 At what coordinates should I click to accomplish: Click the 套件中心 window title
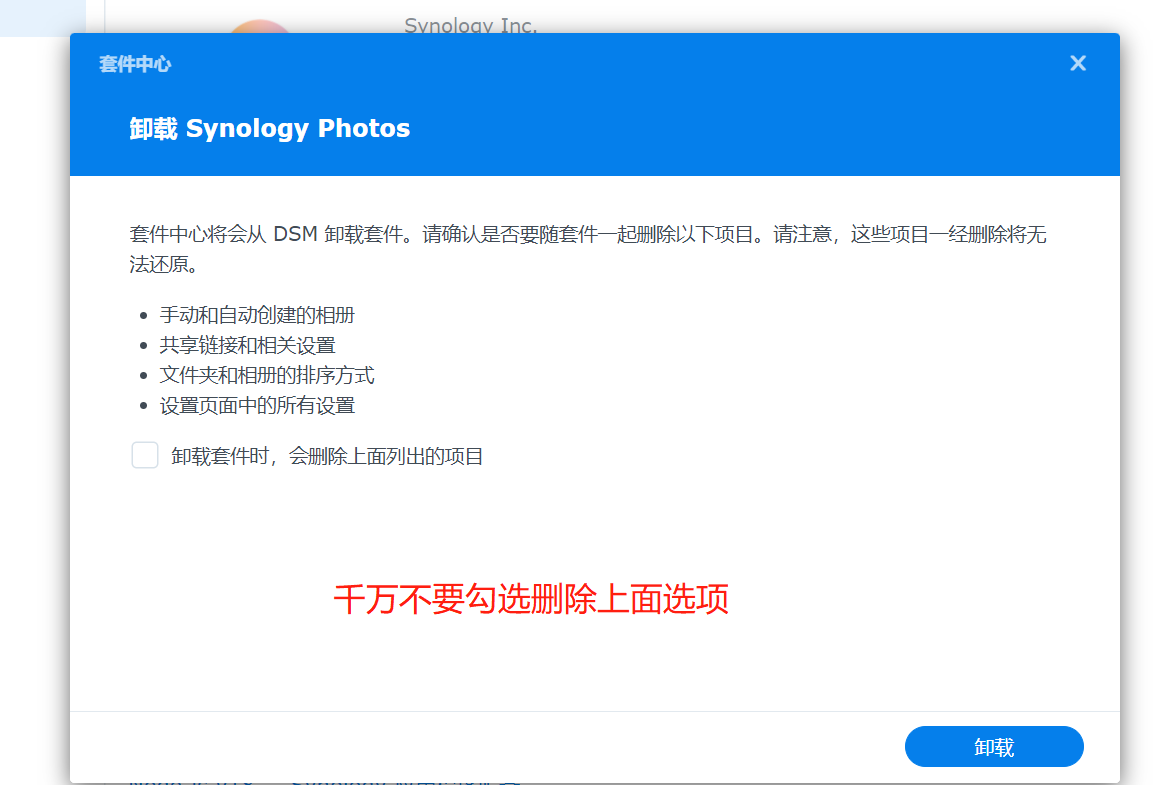(135, 65)
